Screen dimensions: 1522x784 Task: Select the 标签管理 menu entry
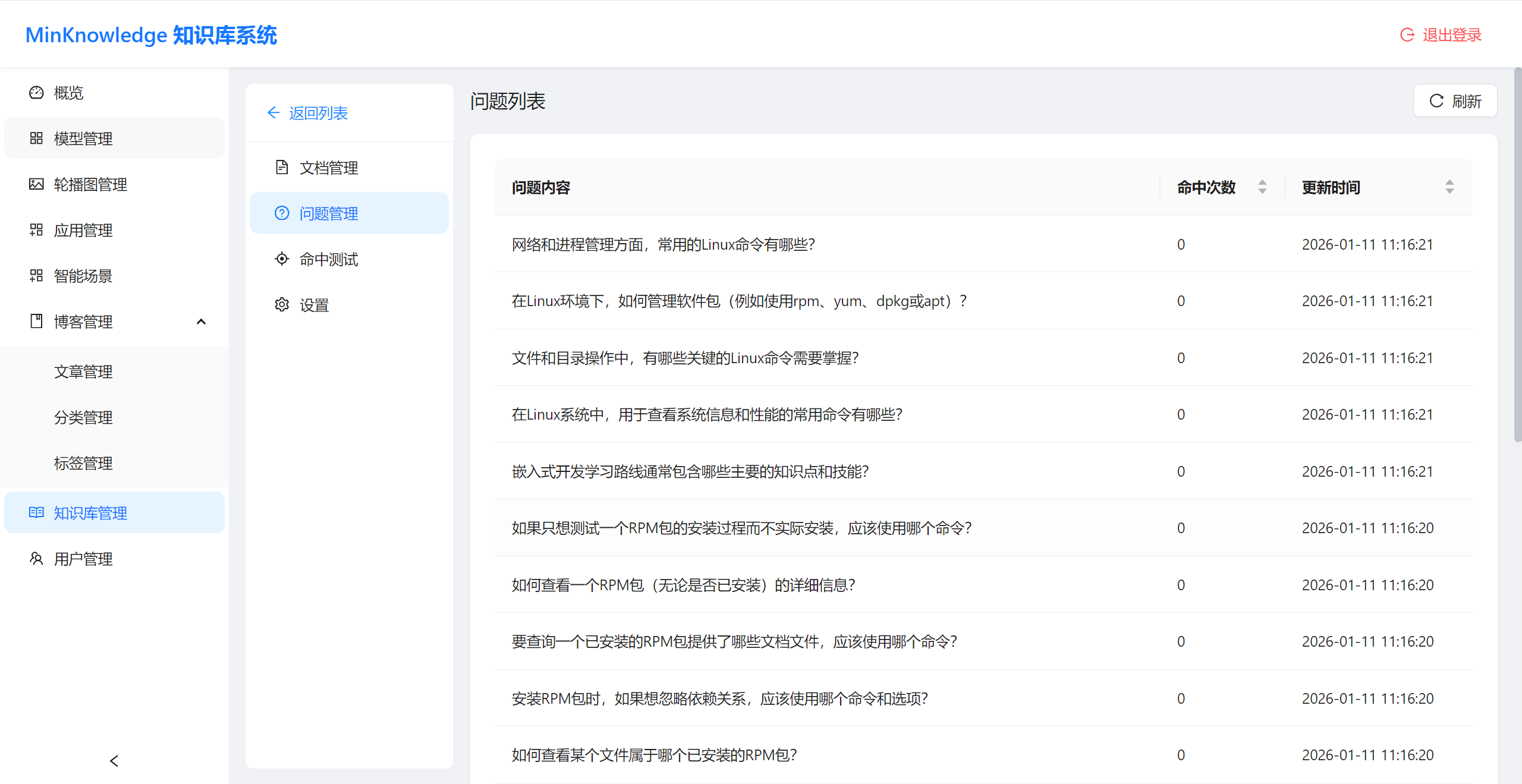83,463
